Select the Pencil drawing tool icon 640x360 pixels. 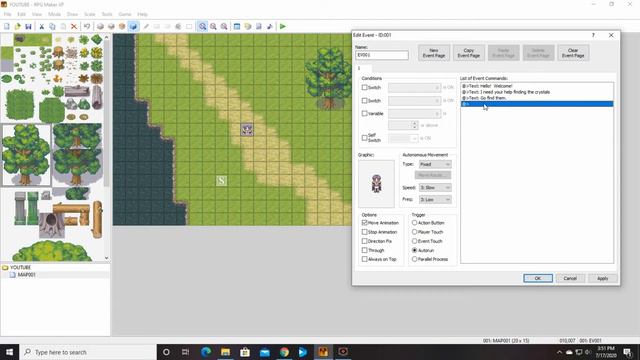(146, 27)
